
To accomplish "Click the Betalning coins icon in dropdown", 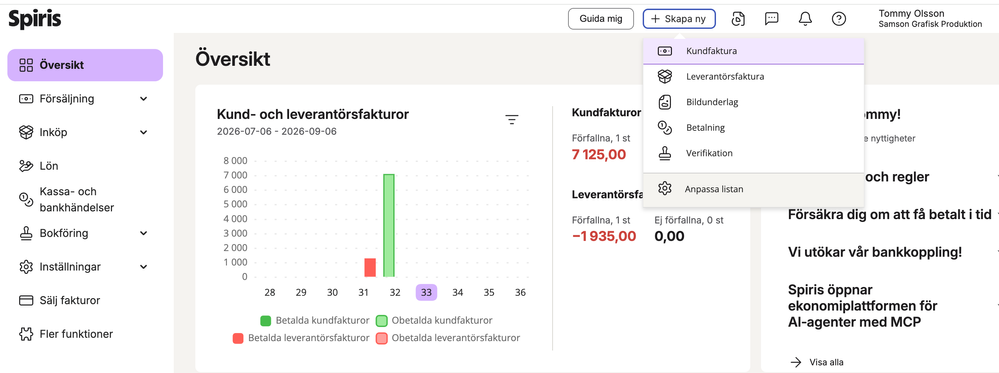I will [665, 128].
